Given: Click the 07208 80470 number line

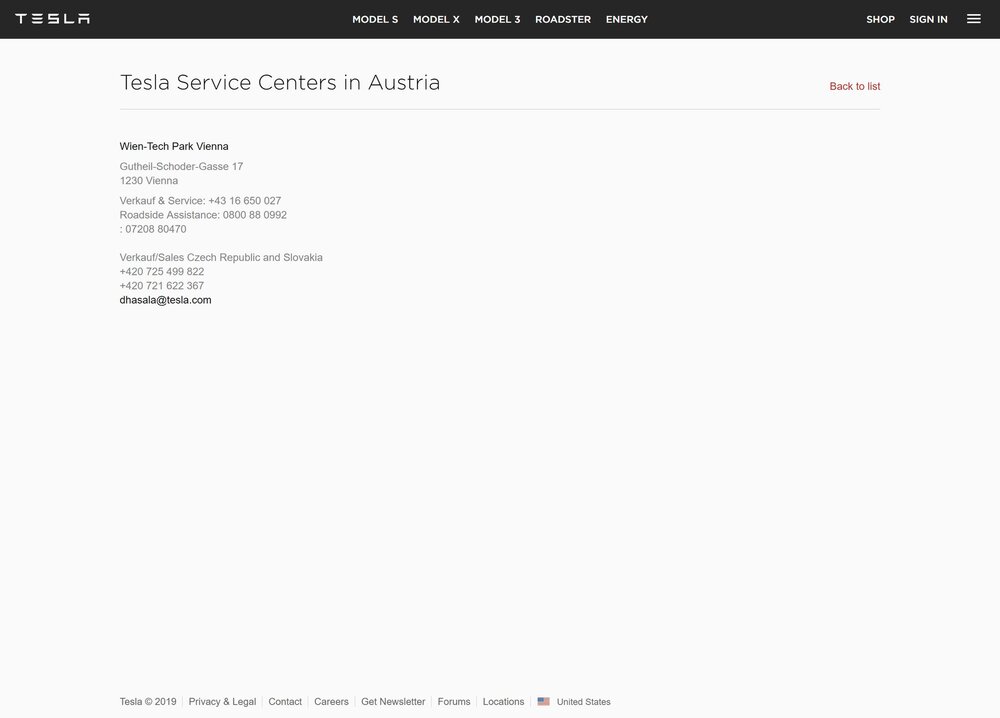Looking at the screenshot, I should (153, 229).
